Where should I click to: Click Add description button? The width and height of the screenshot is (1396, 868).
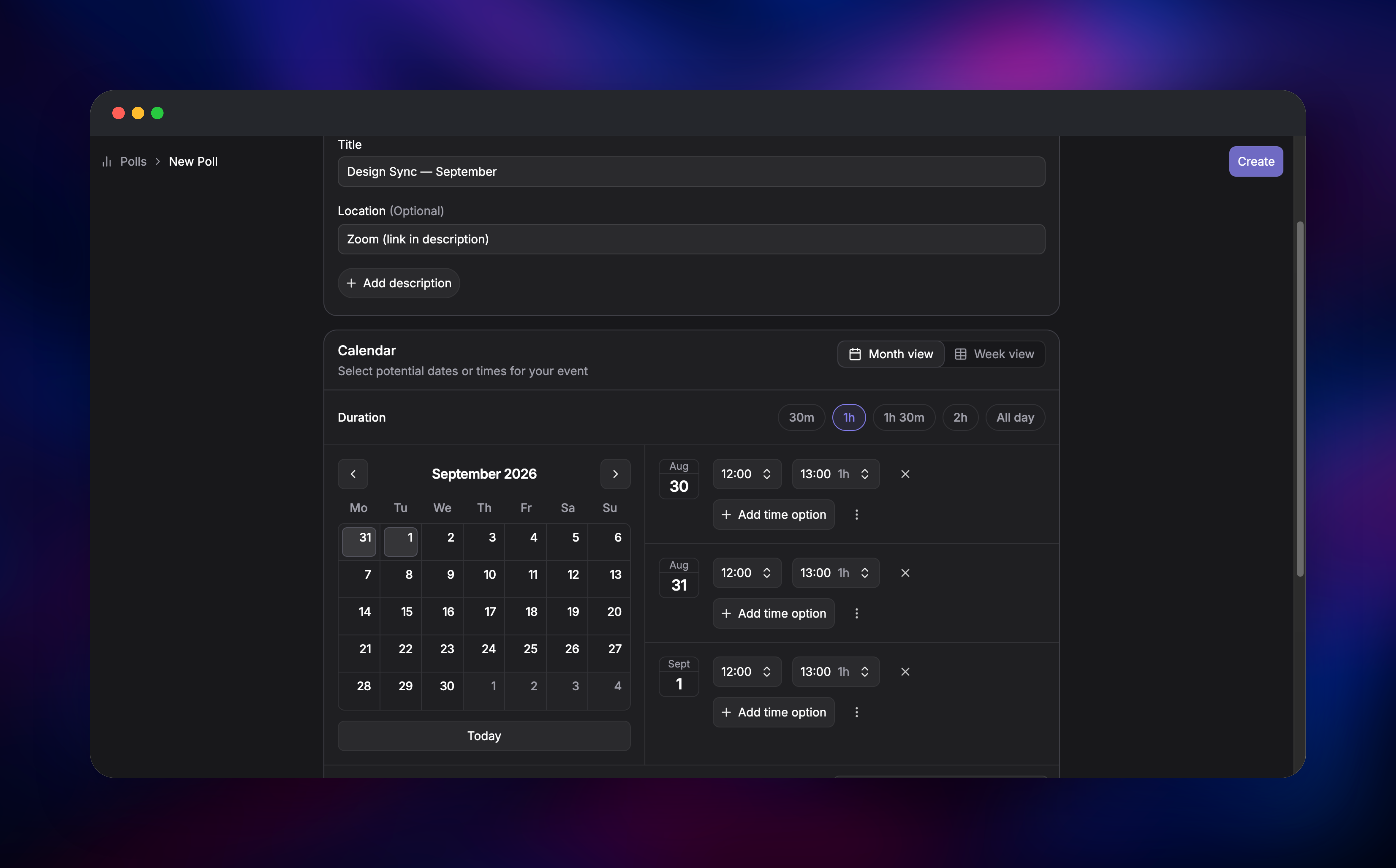point(398,283)
